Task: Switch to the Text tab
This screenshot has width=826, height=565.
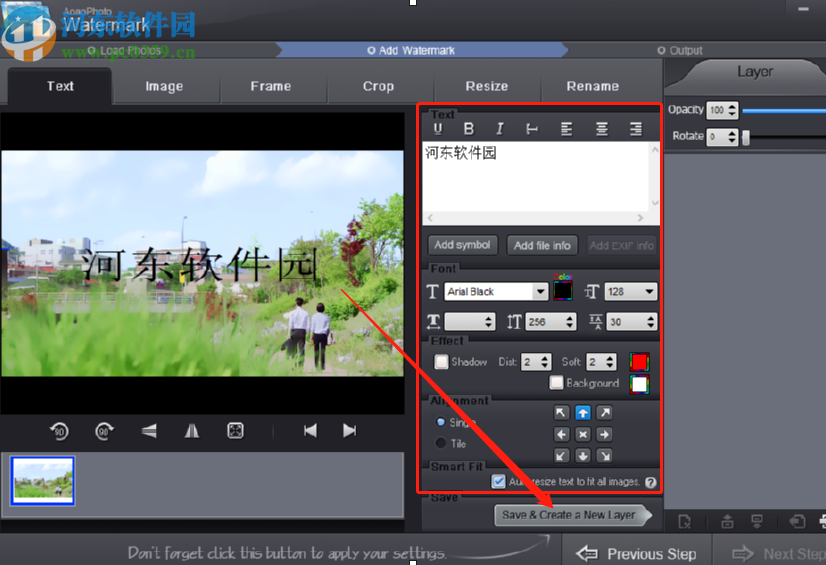Action: coord(60,86)
